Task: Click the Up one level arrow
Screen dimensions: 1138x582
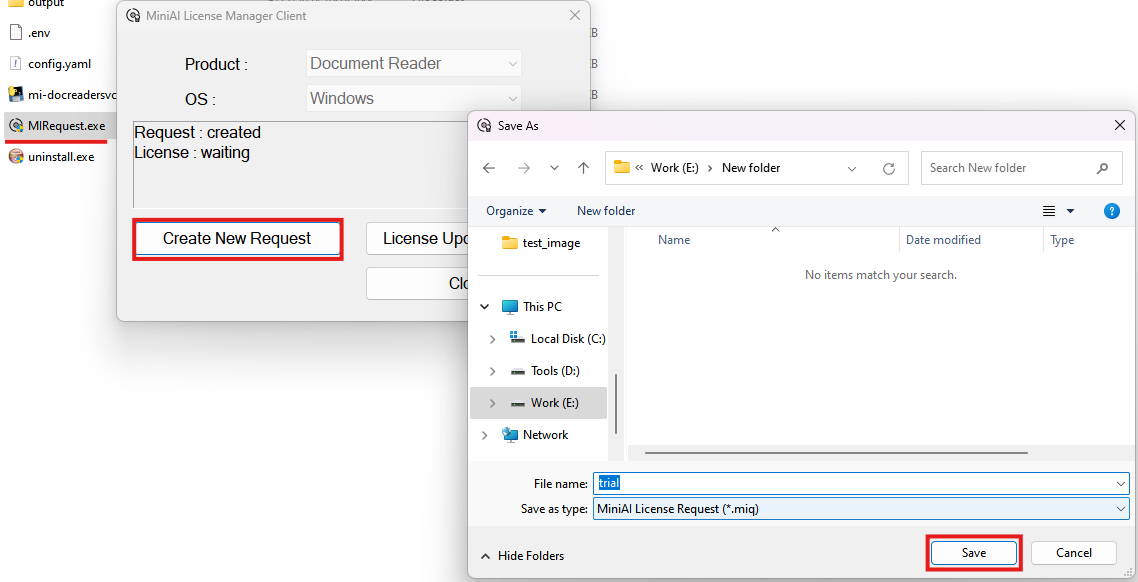Action: 584,168
